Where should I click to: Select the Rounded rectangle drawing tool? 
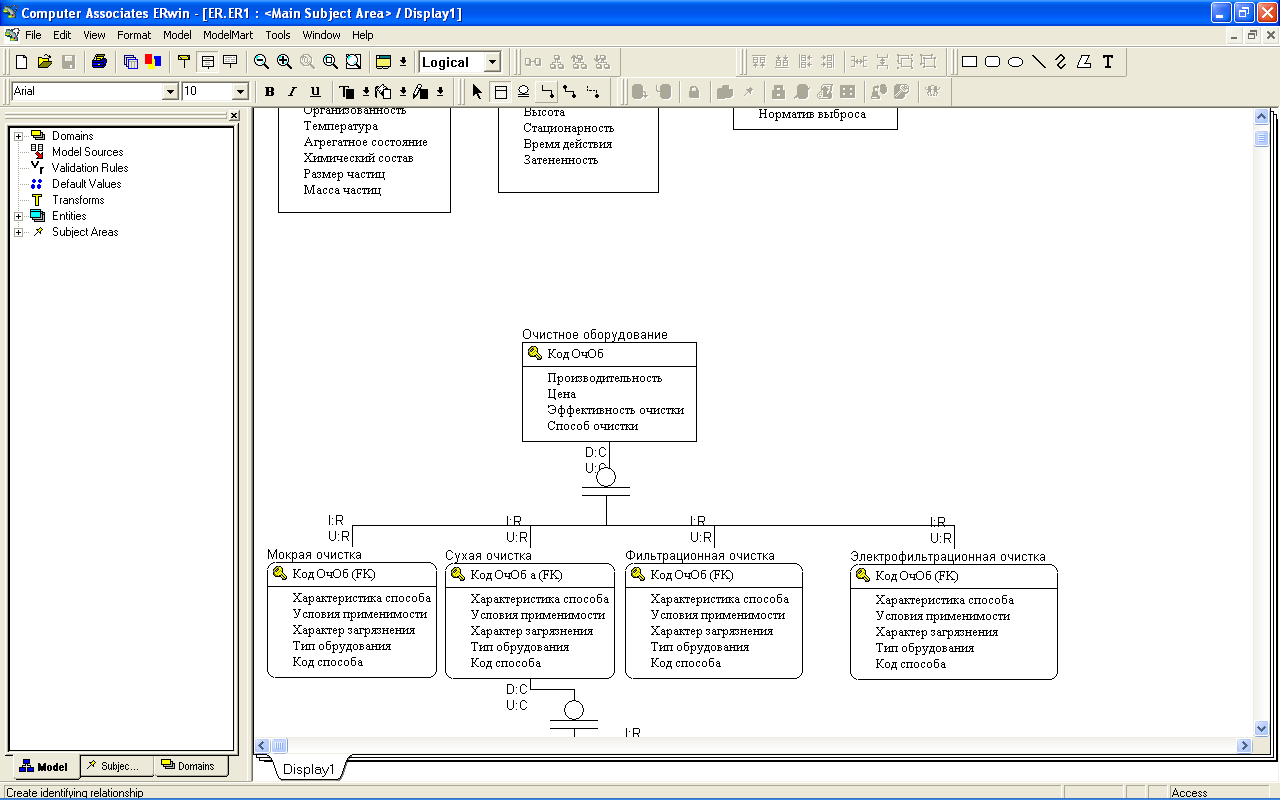click(992, 62)
